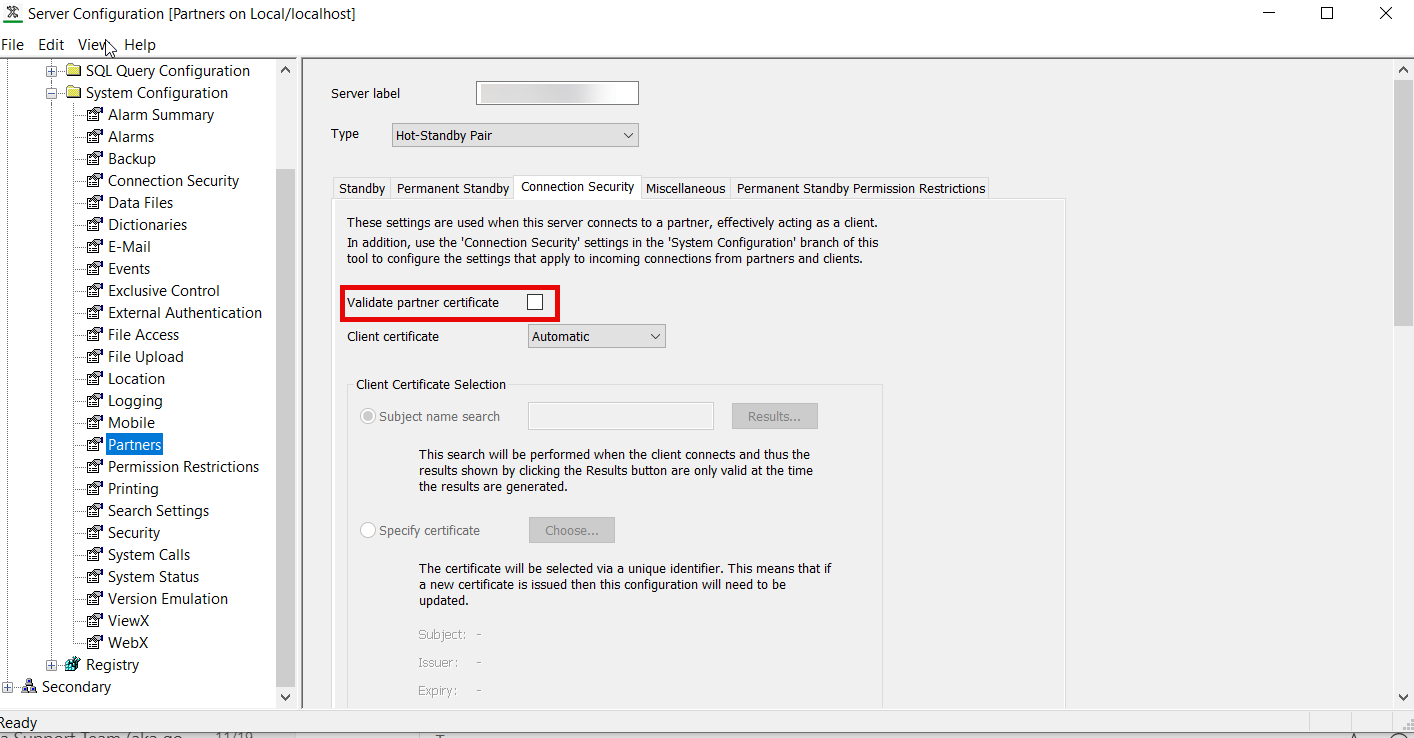1414x738 pixels.
Task: Click the Search Settings item icon
Action: (x=95, y=511)
